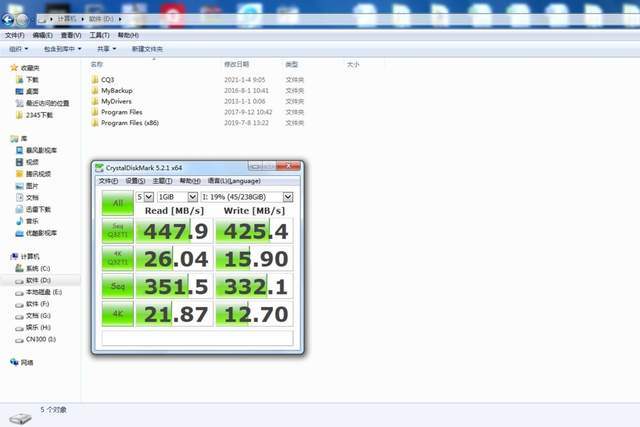Expand the target drive I: dropdown
Screen dimensions: 640x427
(247, 197)
